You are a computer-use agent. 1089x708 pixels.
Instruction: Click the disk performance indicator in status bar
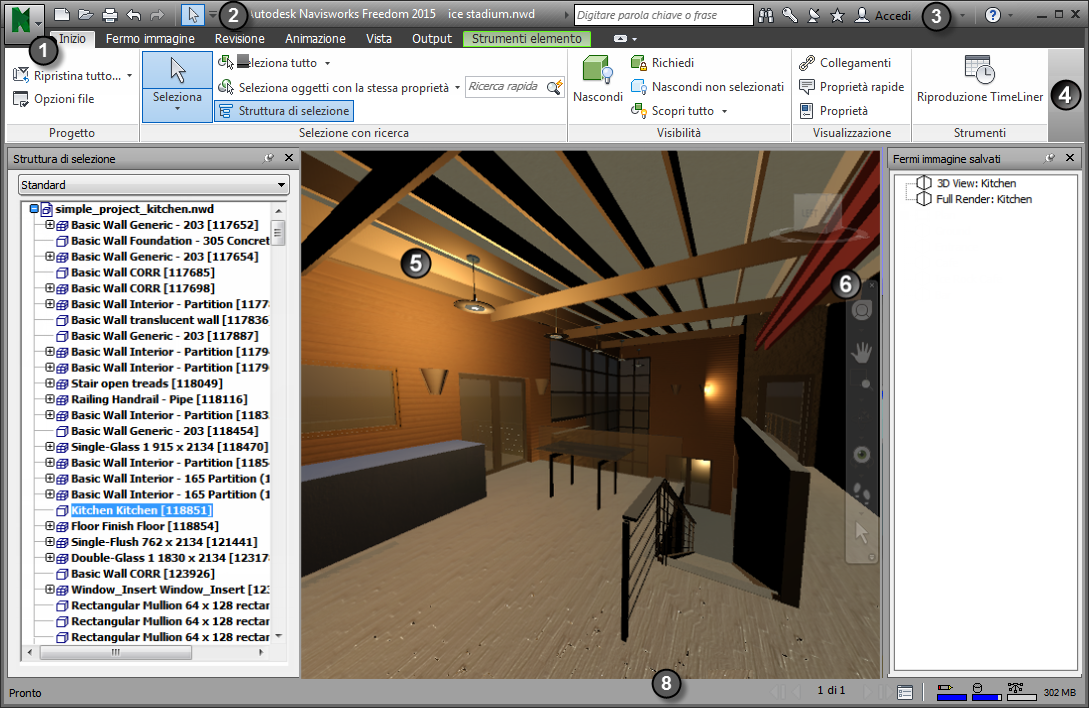point(986,692)
